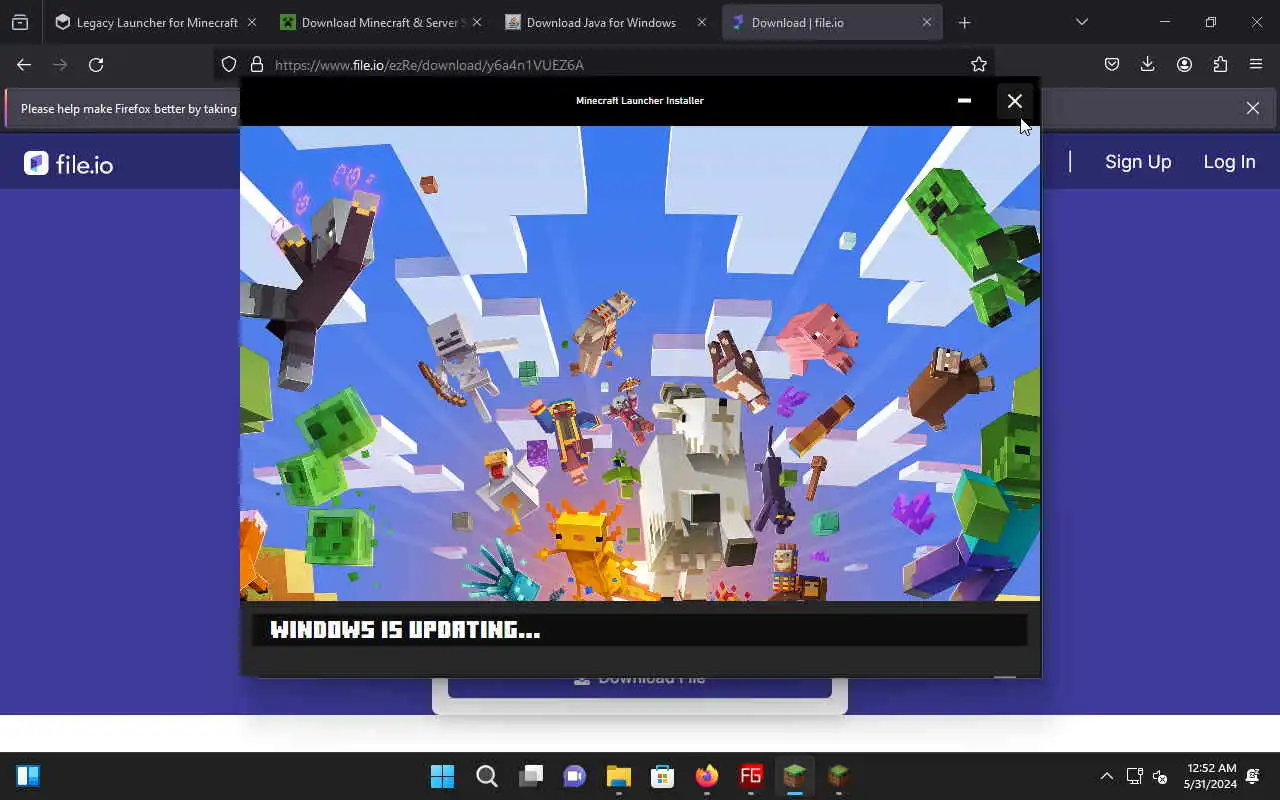Open the red FG app in taskbar

751,776
